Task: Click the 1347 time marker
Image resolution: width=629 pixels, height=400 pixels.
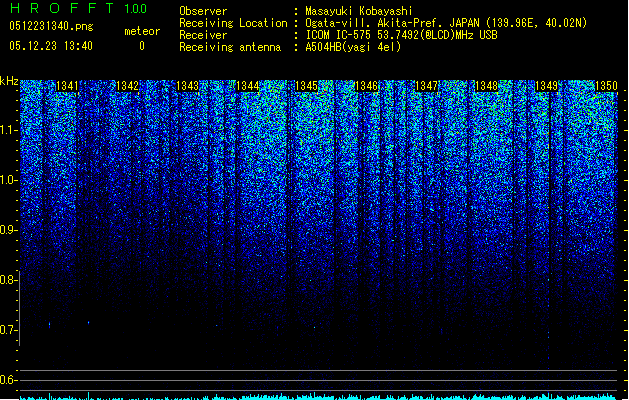Action: (x=426, y=86)
